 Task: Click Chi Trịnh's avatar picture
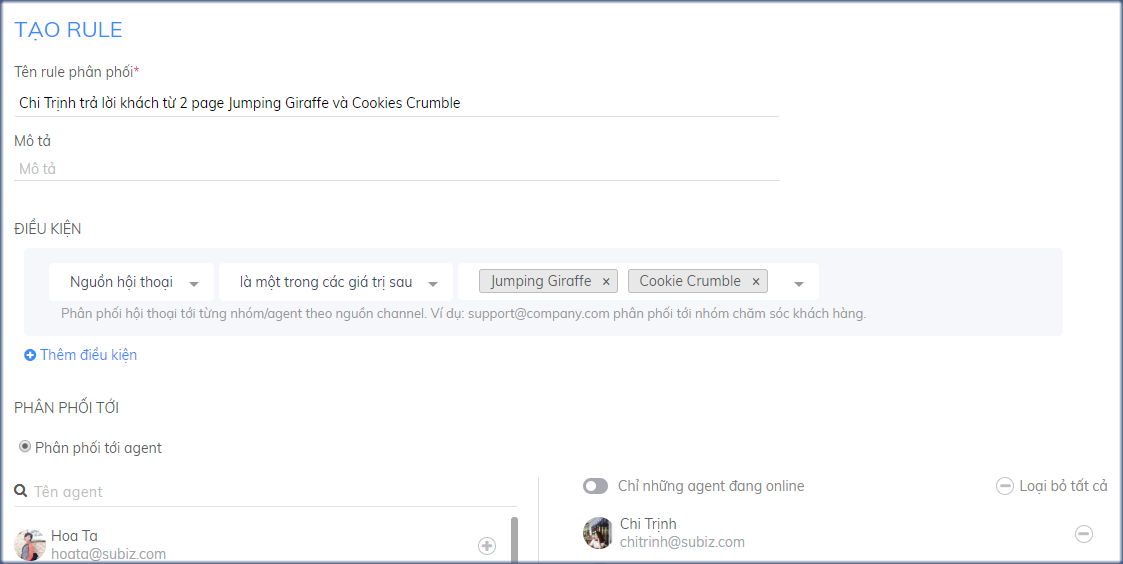click(x=598, y=533)
